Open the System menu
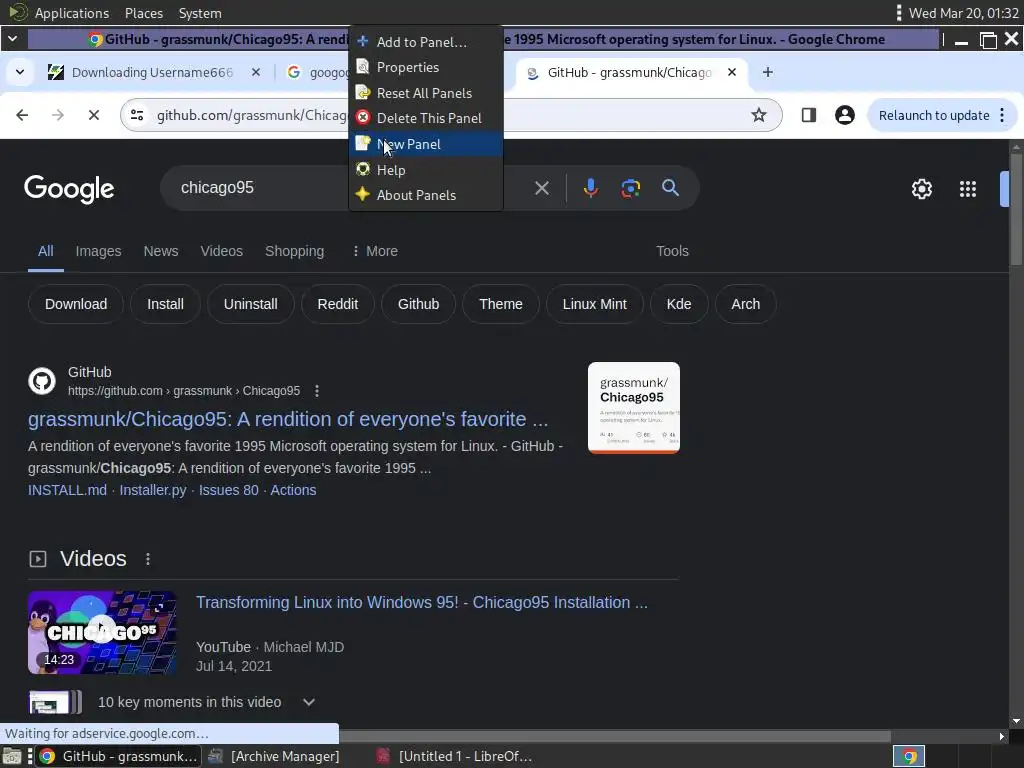The width and height of the screenshot is (1024, 768). (x=200, y=13)
